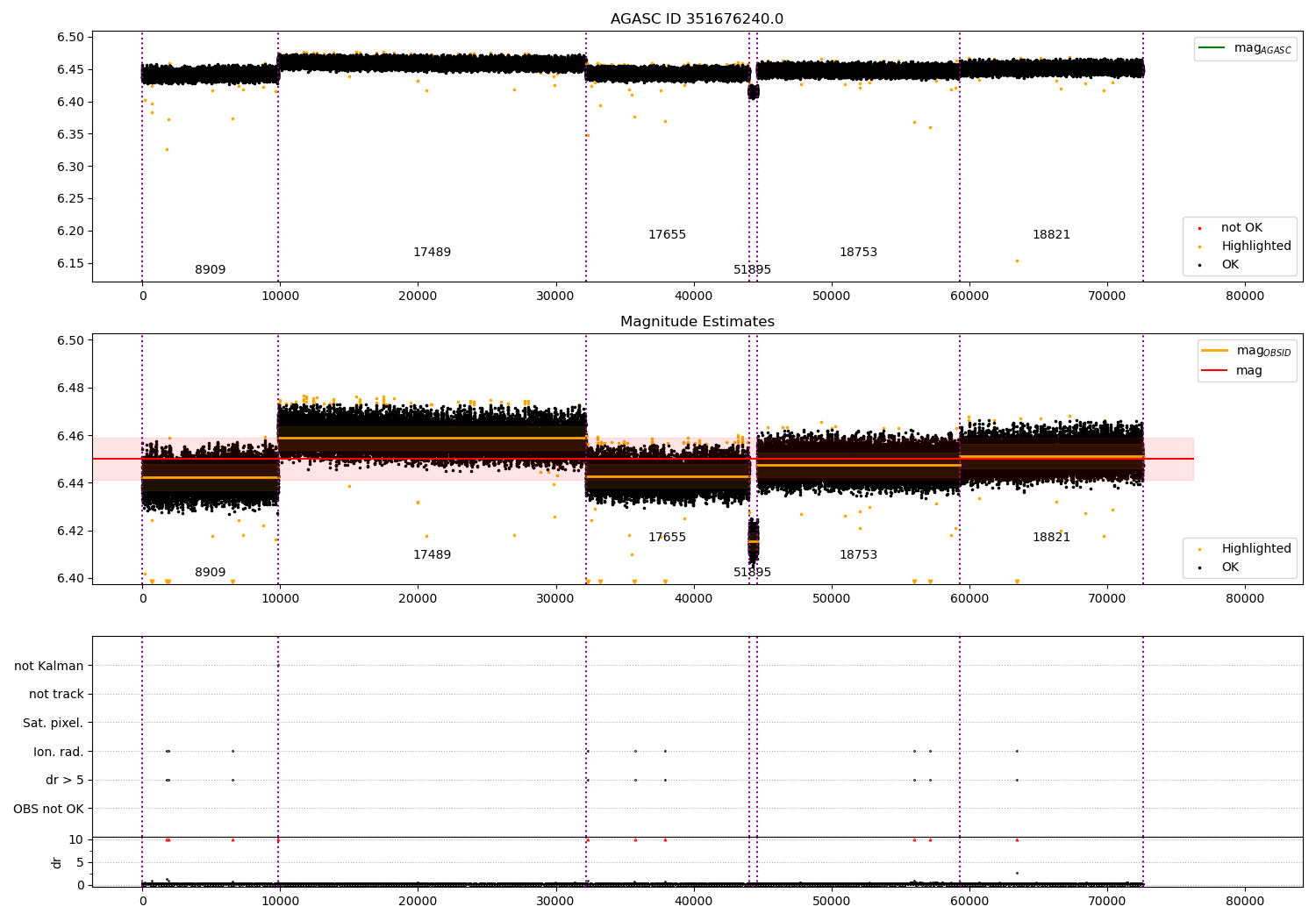Click obsid label 17655 in middle plot
The width and height of the screenshot is (1316, 921).
[x=667, y=538]
